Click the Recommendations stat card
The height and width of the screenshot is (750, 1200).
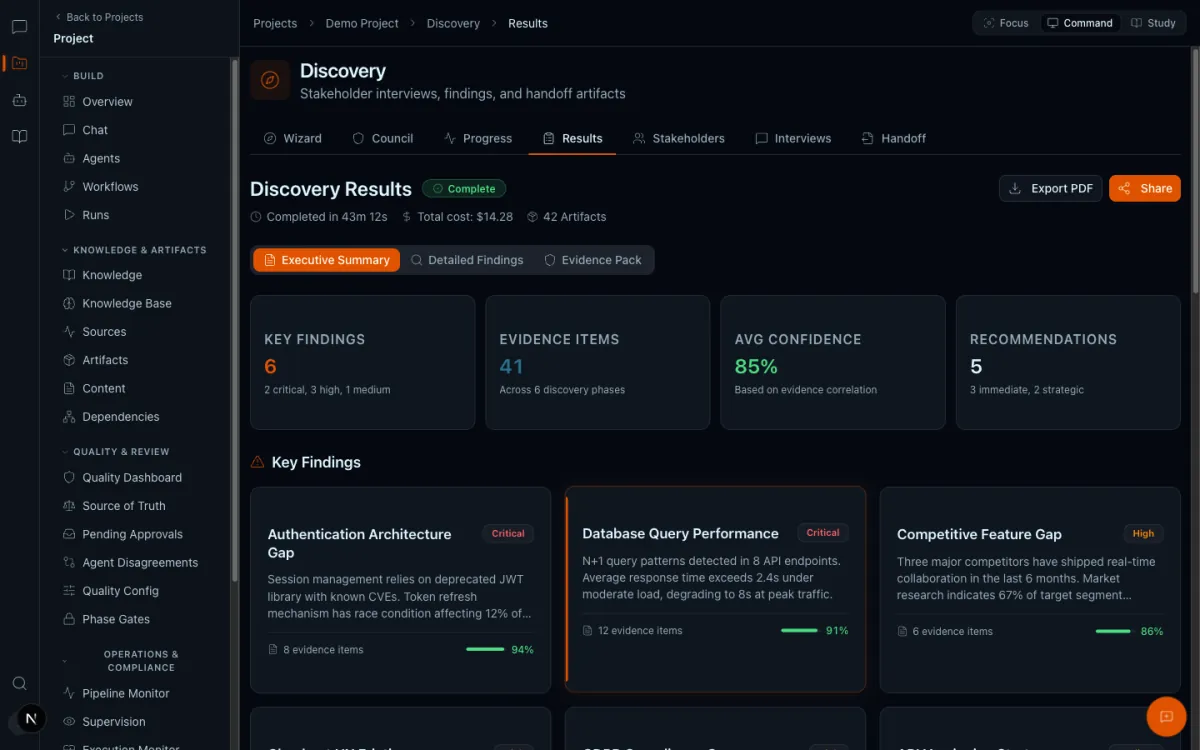(x=1068, y=362)
